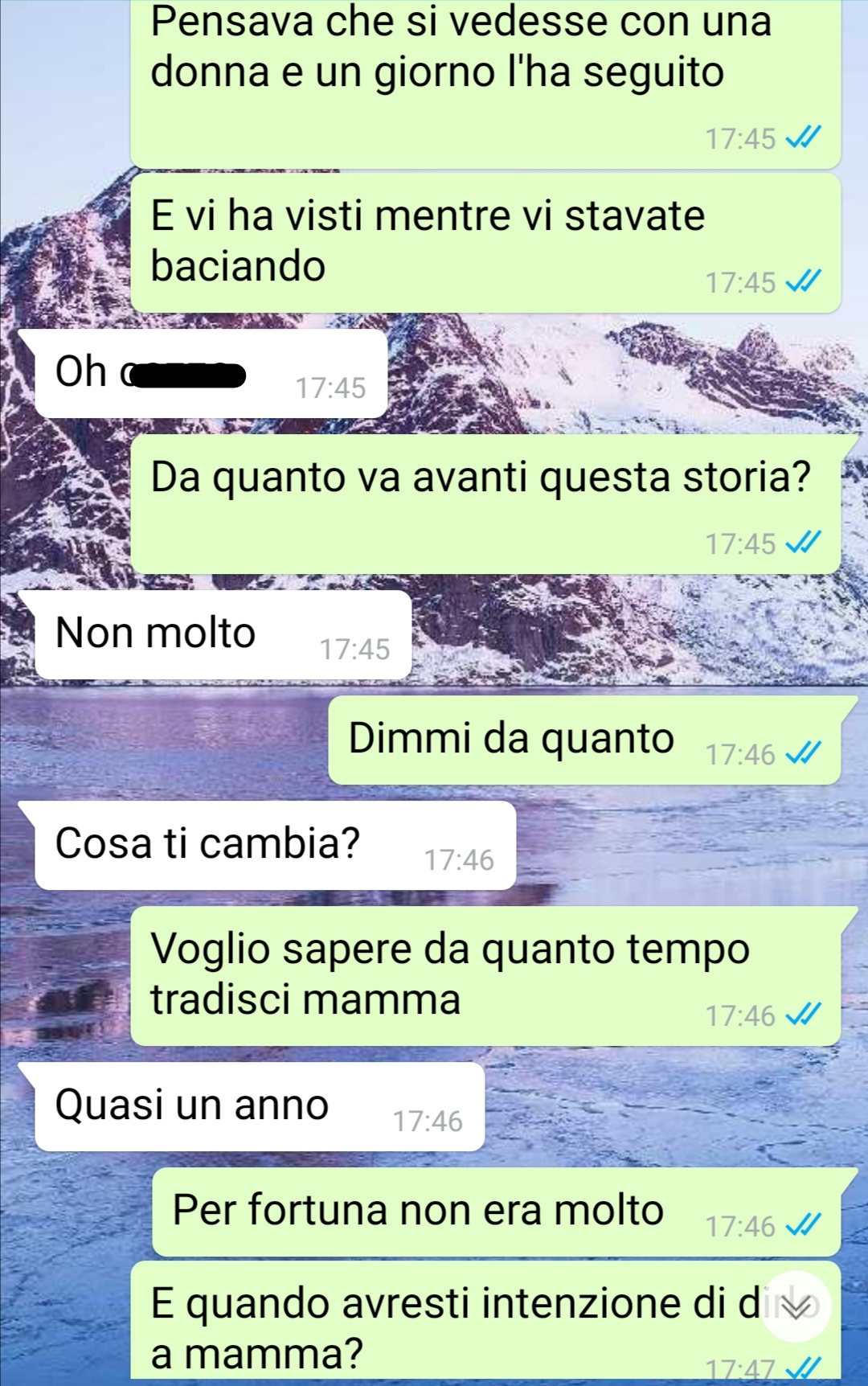Screen dimensions: 868x1386
Task: Tap the scroll-to-bottom double chevron button
Action: (x=796, y=1307)
